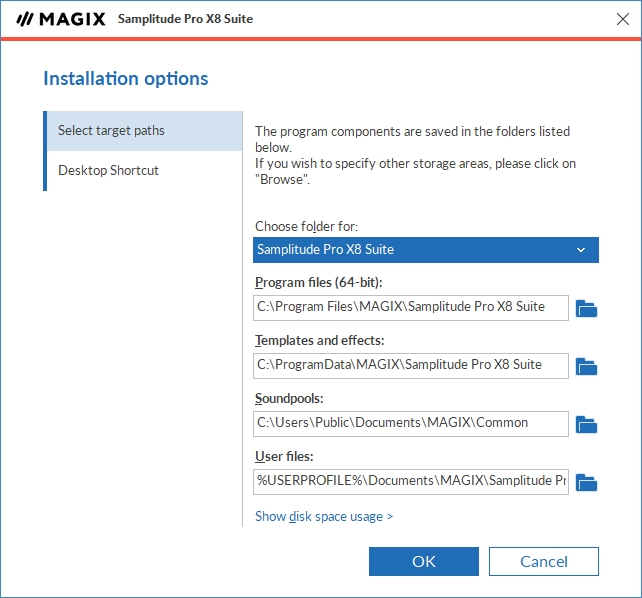642x598 pixels.
Task: Click the "User files:" field label
Action: pos(285,456)
